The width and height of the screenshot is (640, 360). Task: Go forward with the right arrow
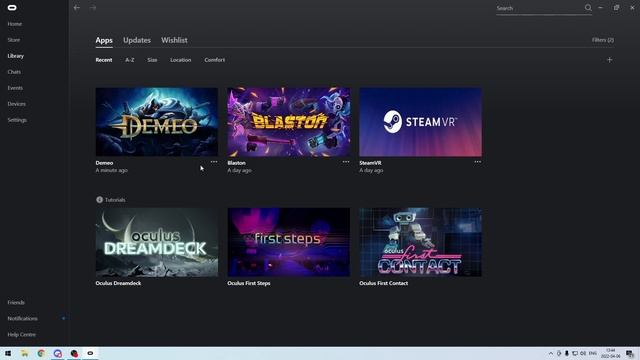point(93,8)
